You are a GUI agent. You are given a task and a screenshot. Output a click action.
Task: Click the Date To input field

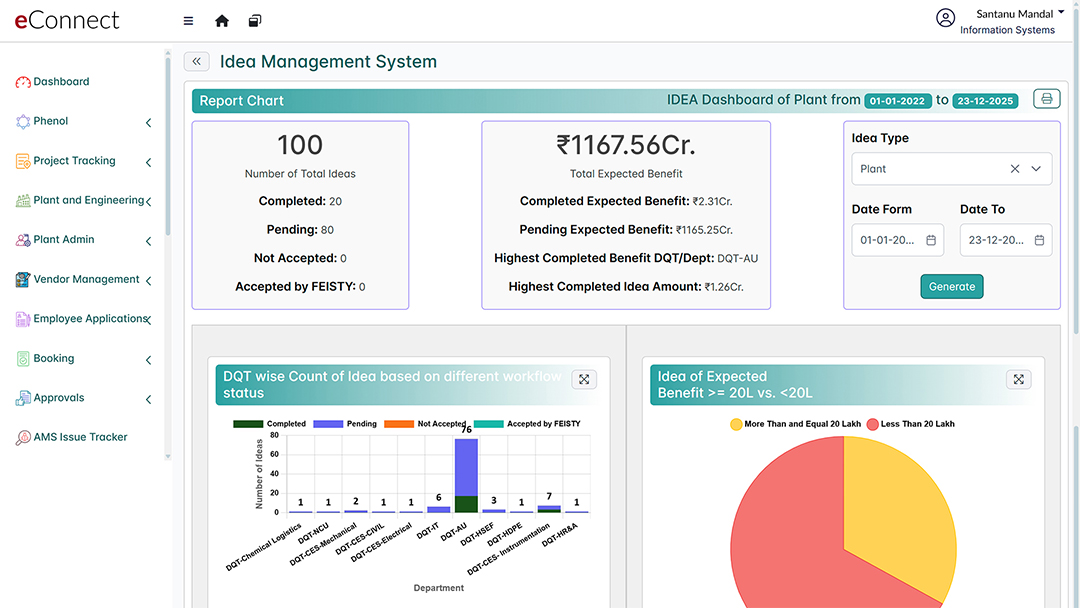(x=1006, y=240)
